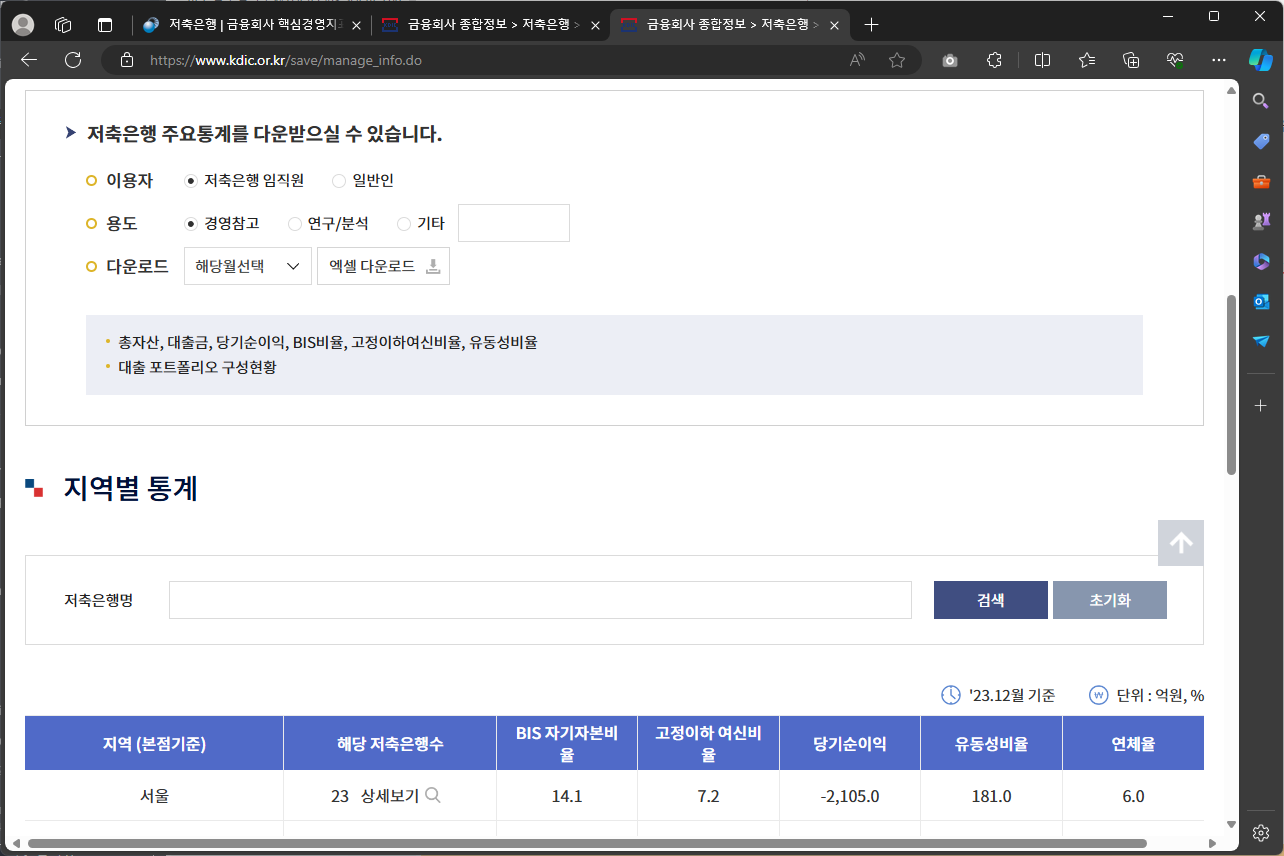The height and width of the screenshot is (856, 1284).
Task: Close the active 금융회사 종합정보 tab
Action: (834, 25)
